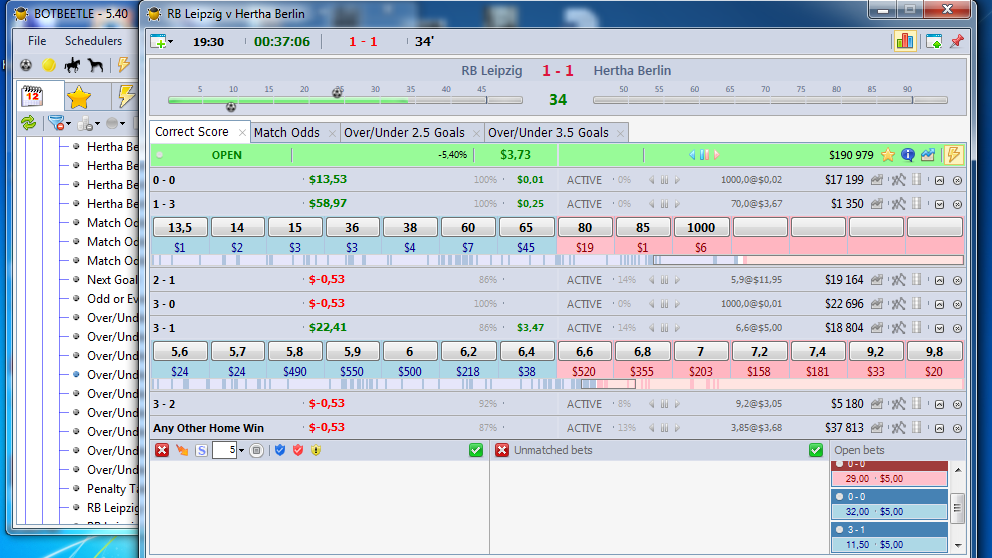Click the yellow shield icon

click(x=316, y=450)
